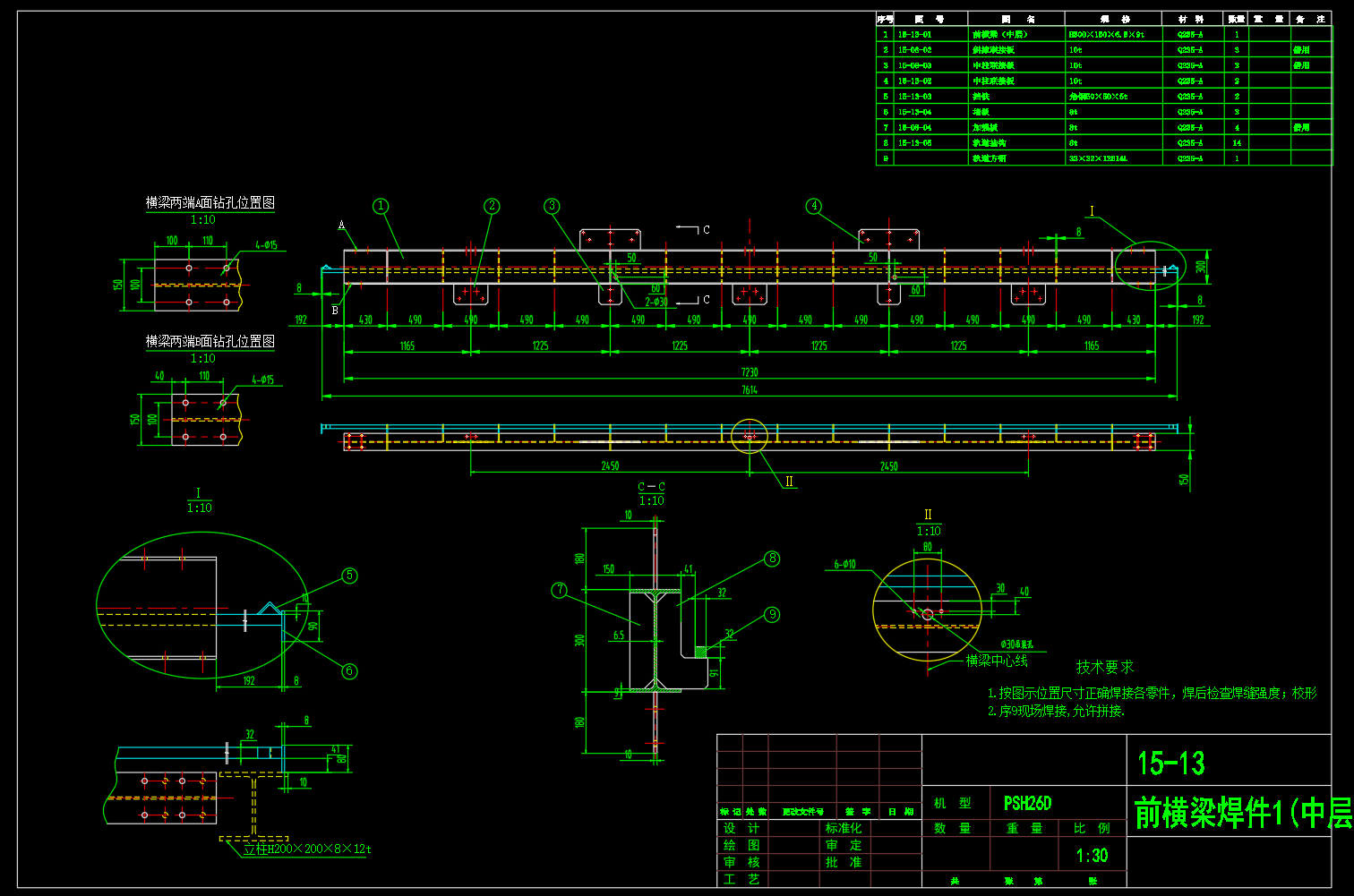The height and width of the screenshot is (896, 1354).
Task: Click part balloon number 1
Action: pyautogui.click(x=381, y=206)
